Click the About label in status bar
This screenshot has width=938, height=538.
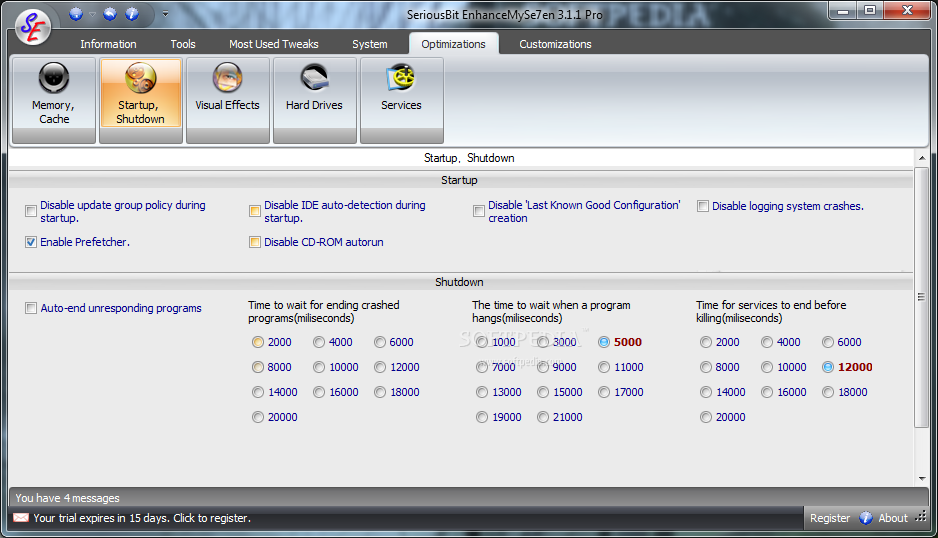point(893,518)
